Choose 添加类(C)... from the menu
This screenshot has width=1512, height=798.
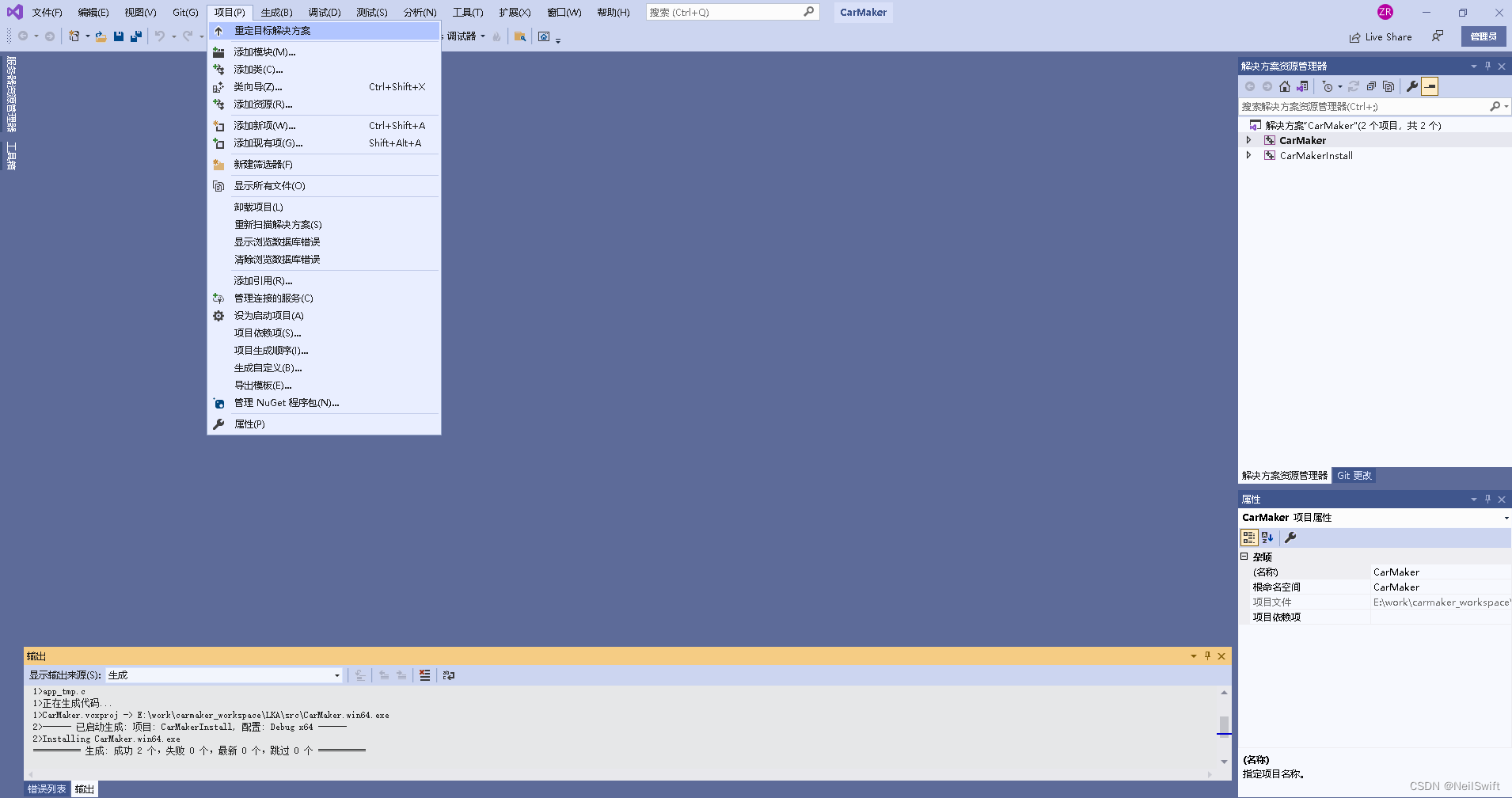[324, 70]
